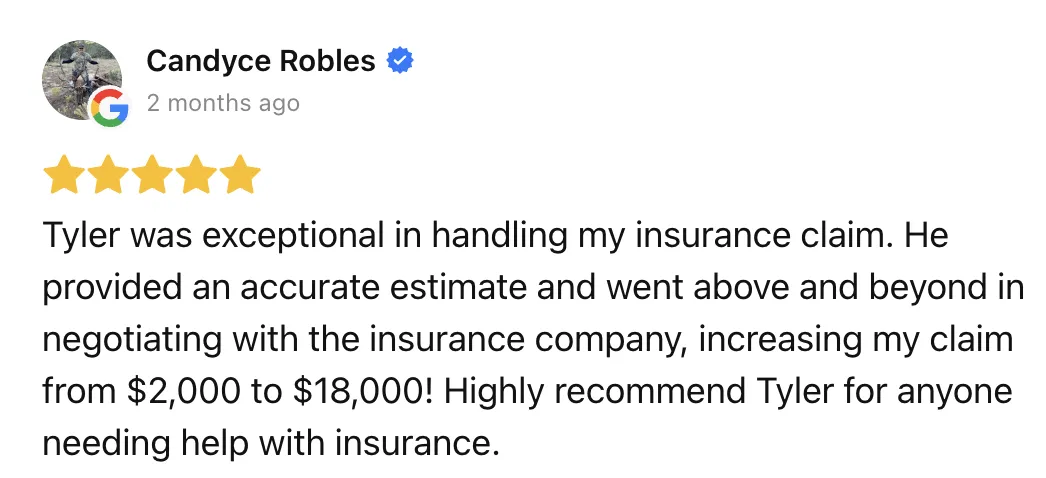Click the word "negotiating" in the review

132,340
